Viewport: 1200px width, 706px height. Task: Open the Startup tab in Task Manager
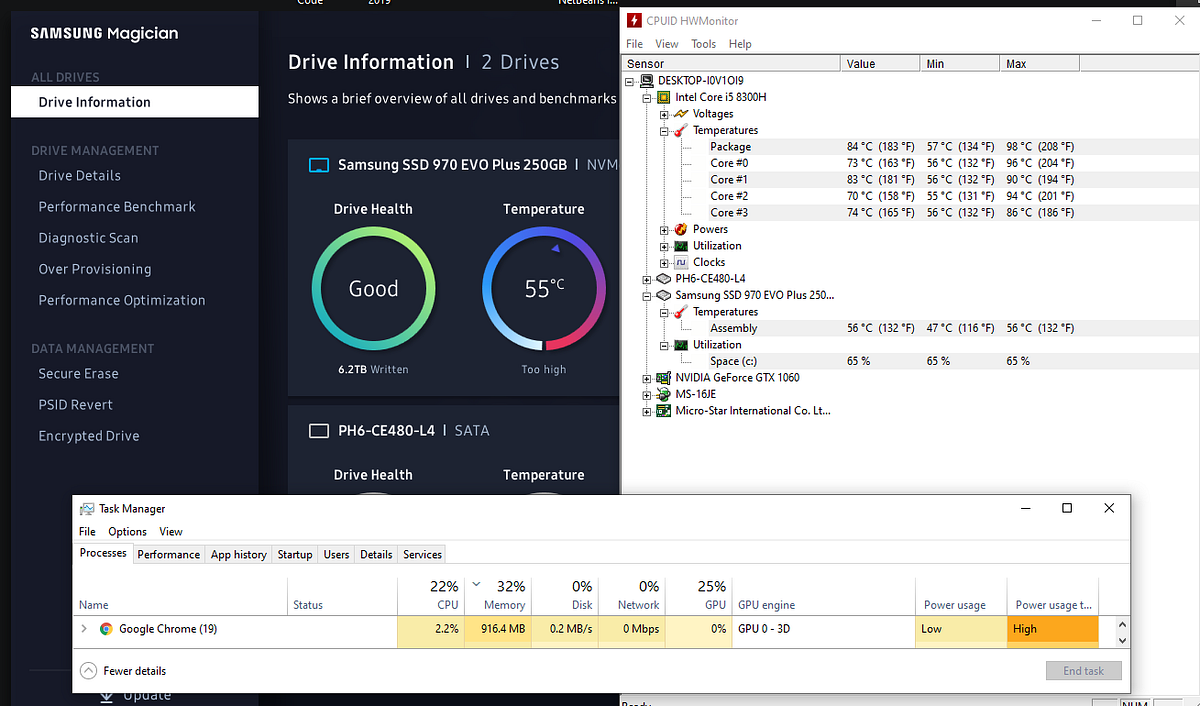coord(294,554)
